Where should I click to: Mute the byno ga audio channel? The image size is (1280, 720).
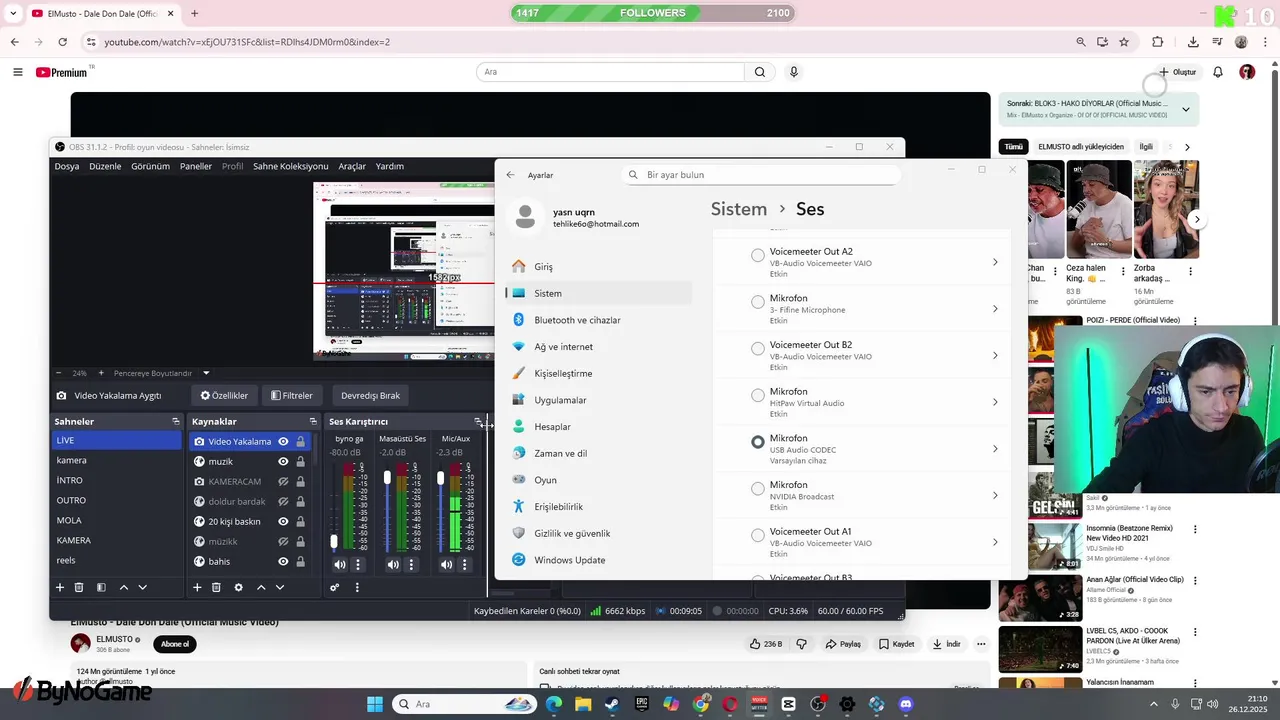click(x=340, y=565)
